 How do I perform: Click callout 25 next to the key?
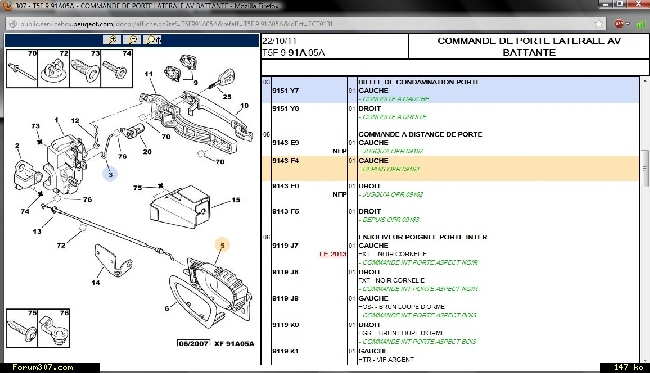pyautogui.click(x=227, y=97)
